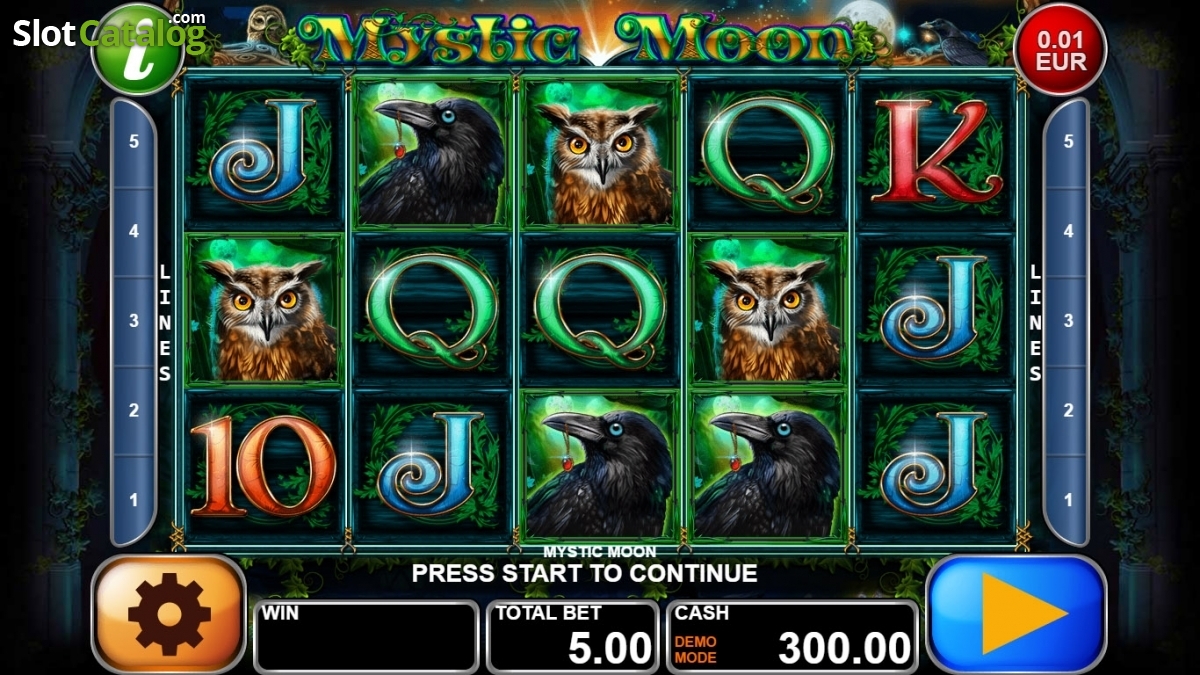Click the empty Win amount field
This screenshot has height=675, width=1200.
pos(366,636)
